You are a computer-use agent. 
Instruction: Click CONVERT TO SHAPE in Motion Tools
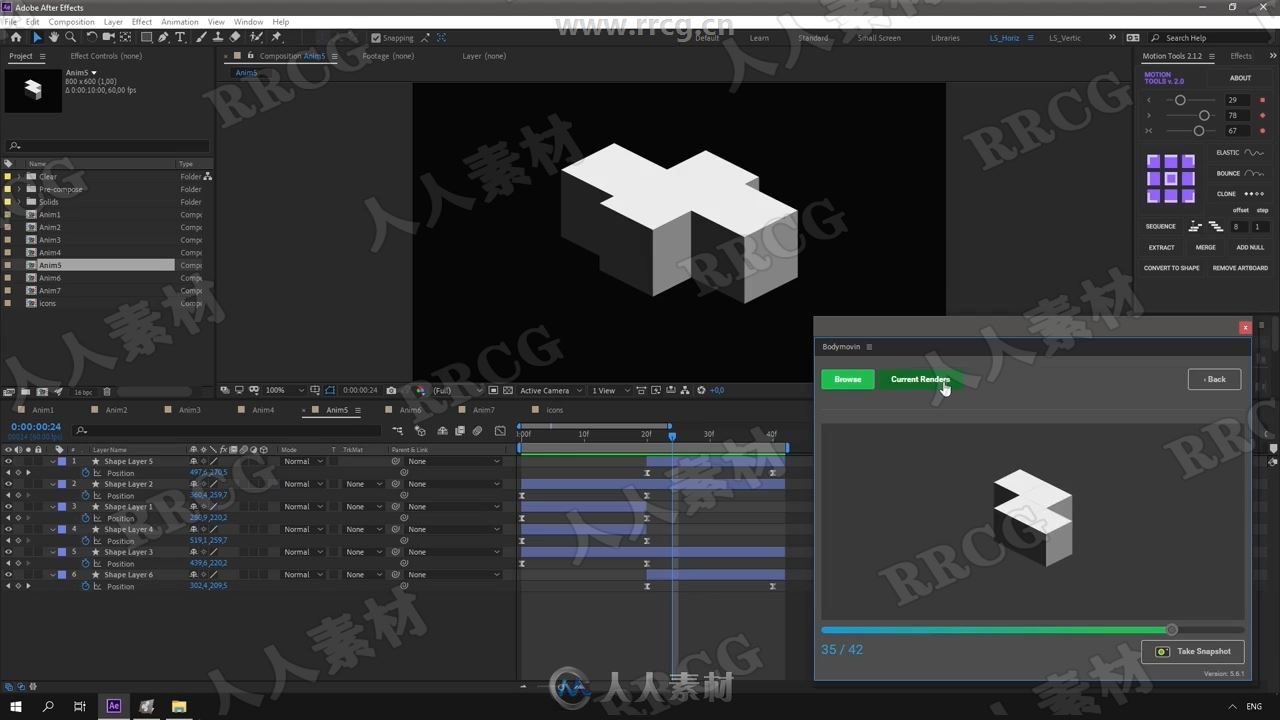pyautogui.click(x=1172, y=268)
